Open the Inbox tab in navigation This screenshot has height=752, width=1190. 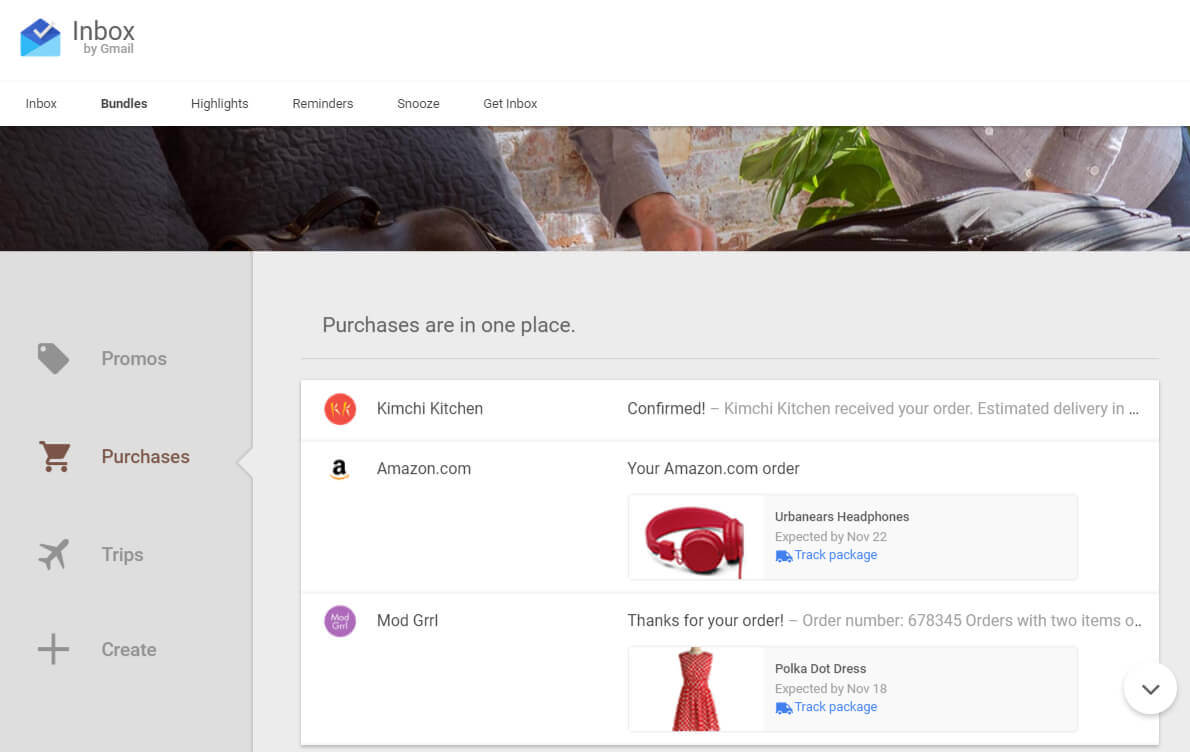pyautogui.click(x=41, y=103)
